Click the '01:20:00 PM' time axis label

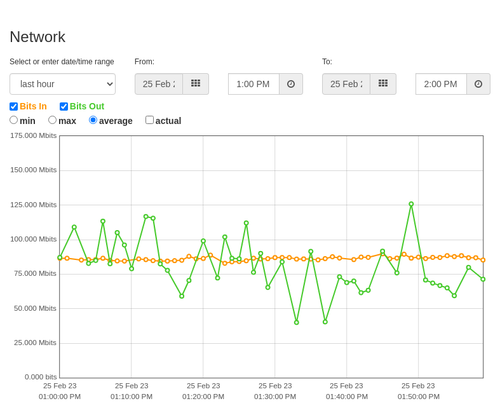point(203,397)
